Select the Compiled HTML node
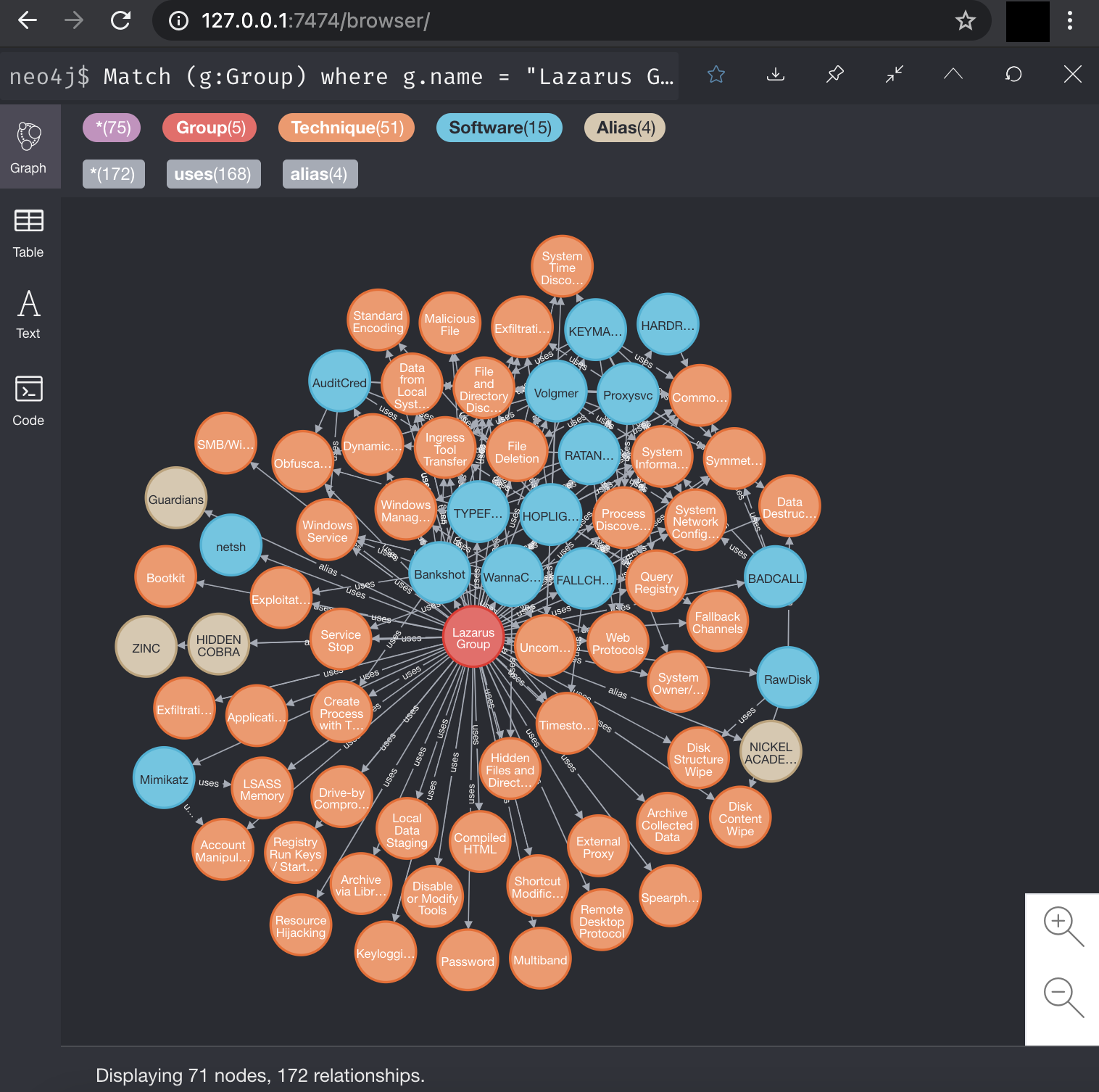This screenshot has height=1092, width=1099. pos(480,842)
